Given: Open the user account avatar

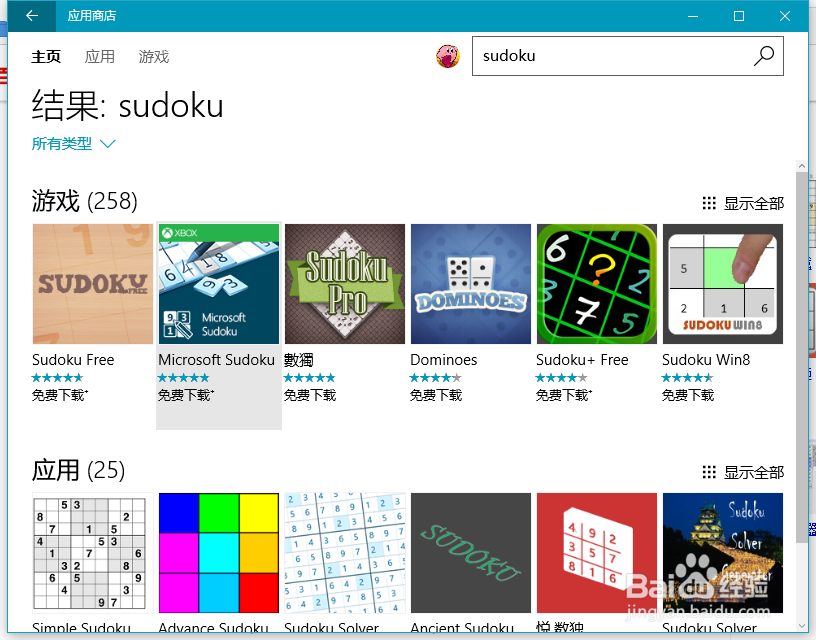Looking at the screenshot, I should pos(448,56).
